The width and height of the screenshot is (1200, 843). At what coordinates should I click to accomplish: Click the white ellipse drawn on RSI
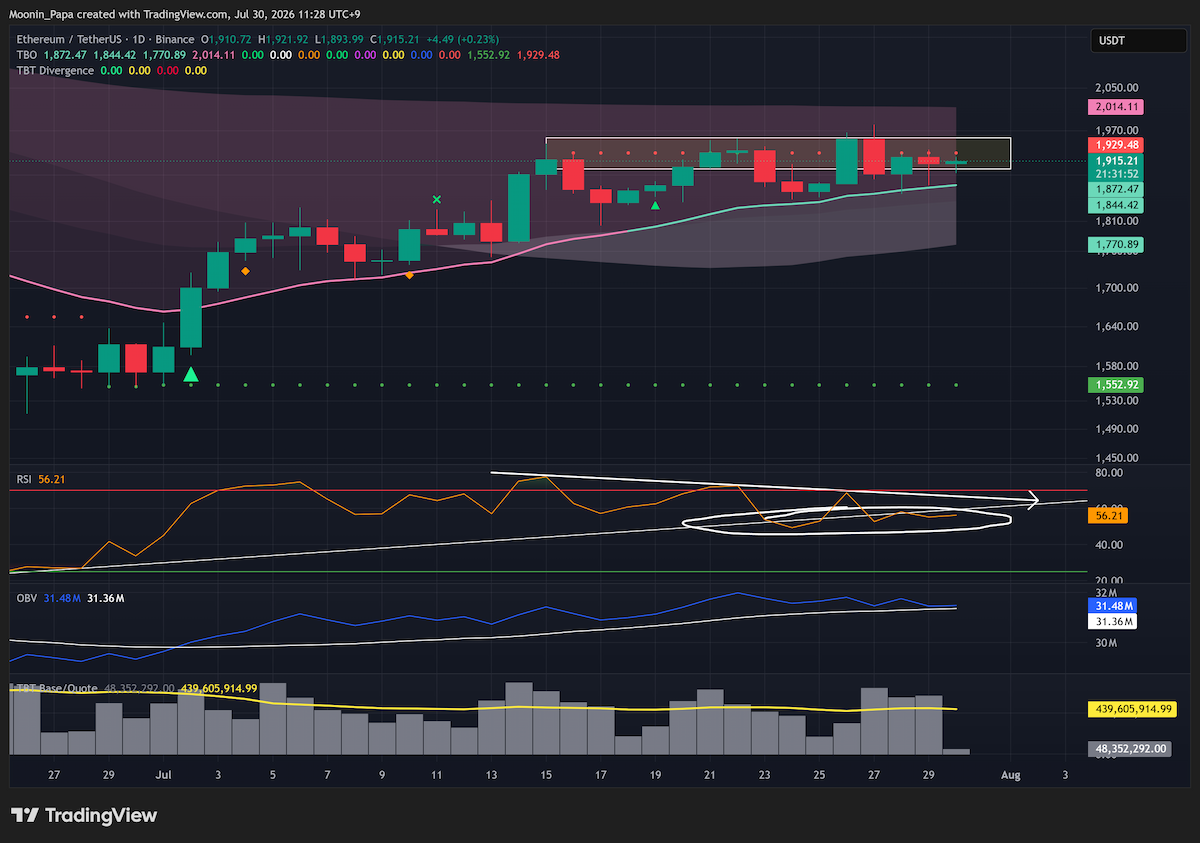pos(846,520)
